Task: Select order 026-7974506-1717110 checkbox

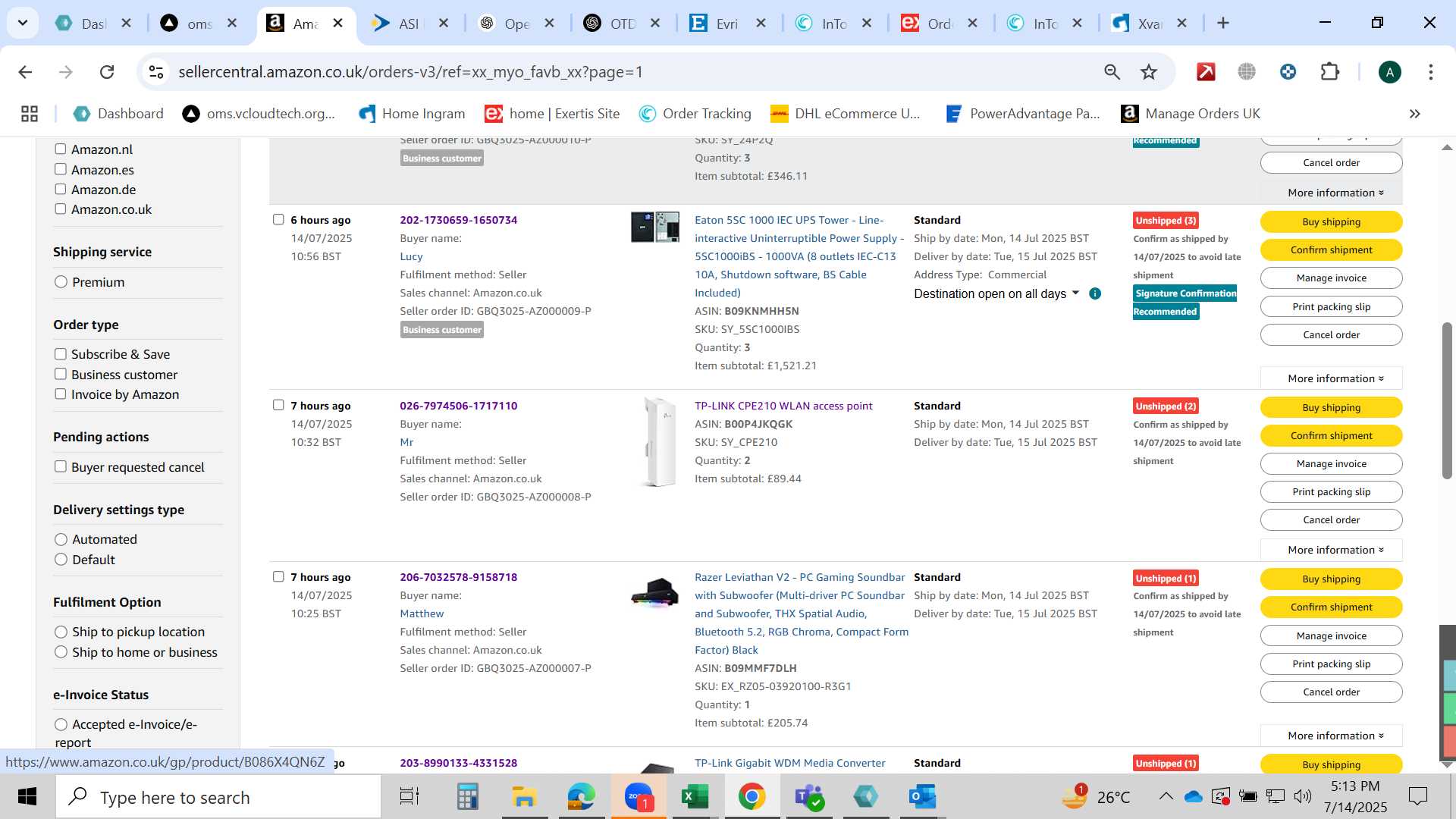Action: point(278,405)
